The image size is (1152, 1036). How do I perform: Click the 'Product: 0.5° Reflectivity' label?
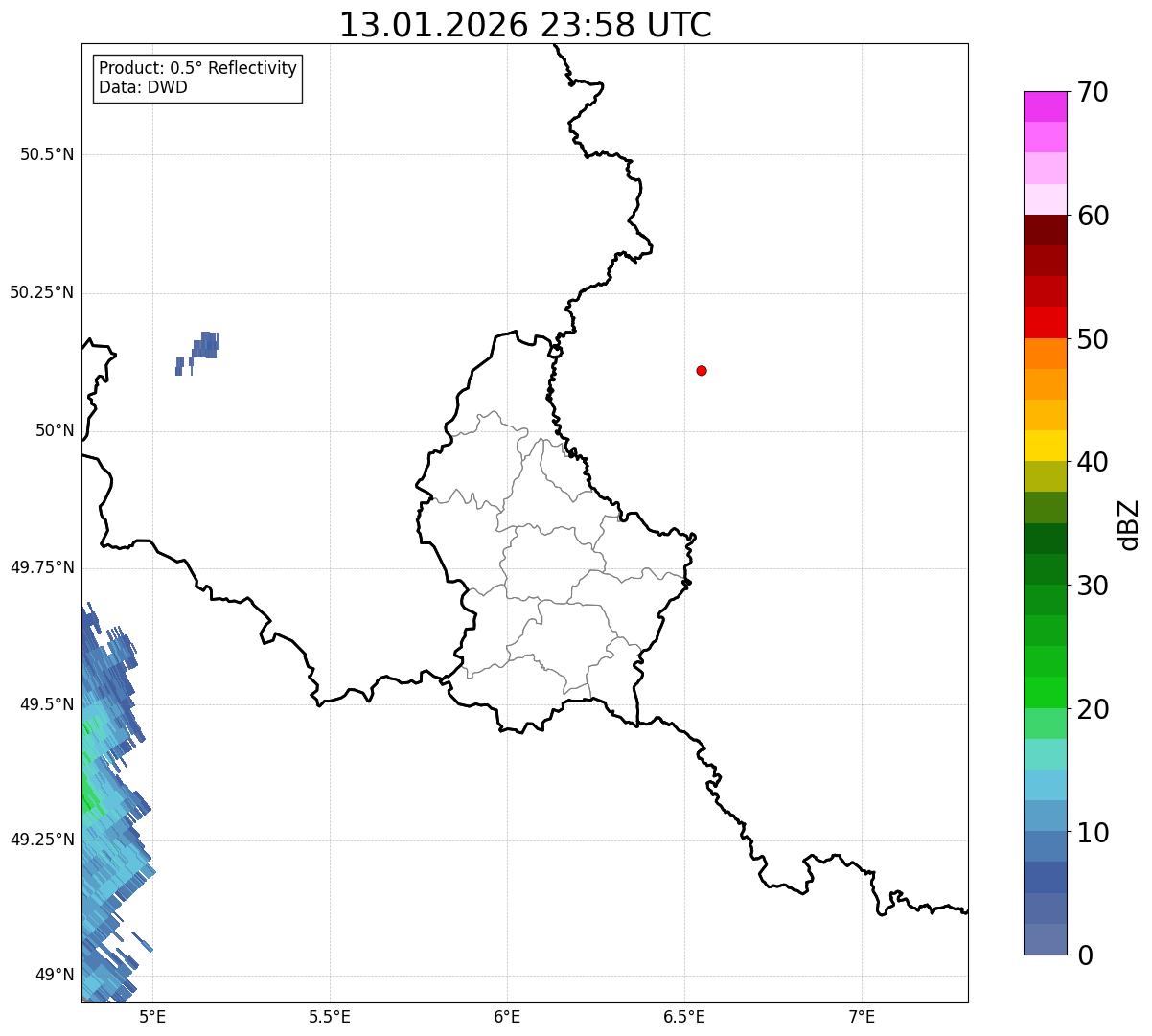[197, 69]
